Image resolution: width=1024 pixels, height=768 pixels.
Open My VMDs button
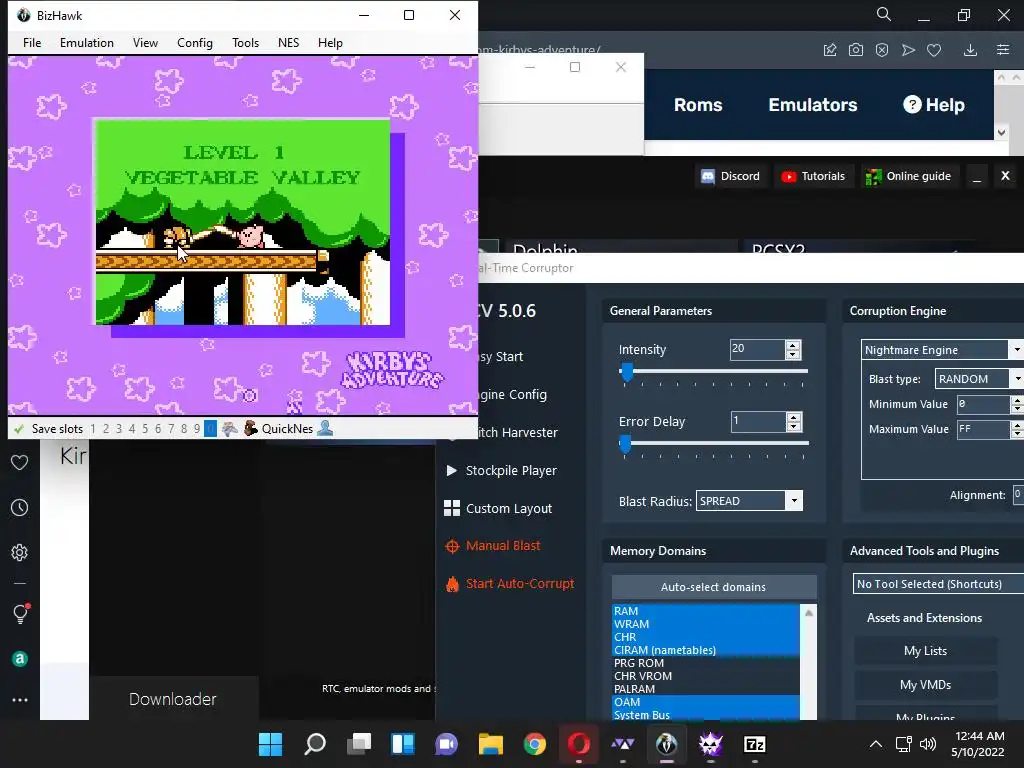pyautogui.click(x=925, y=685)
